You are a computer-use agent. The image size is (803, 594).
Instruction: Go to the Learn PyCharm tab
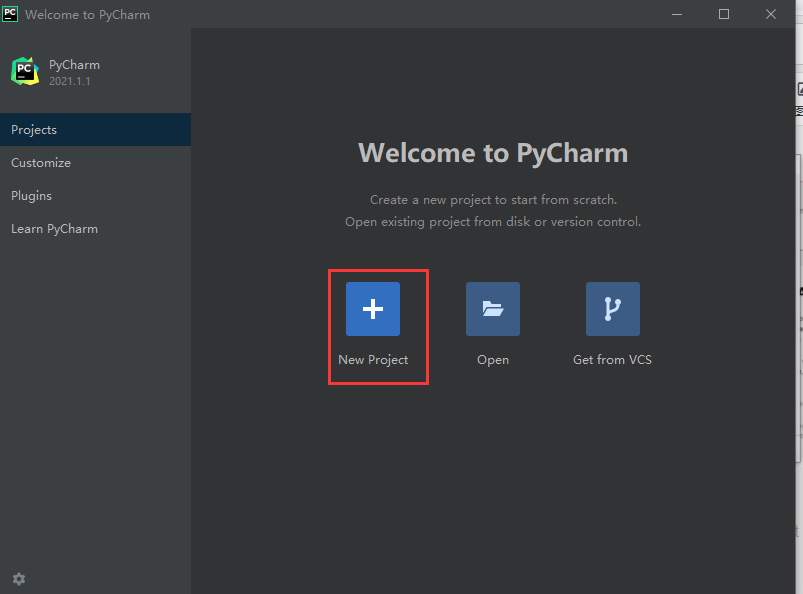[x=95, y=229]
